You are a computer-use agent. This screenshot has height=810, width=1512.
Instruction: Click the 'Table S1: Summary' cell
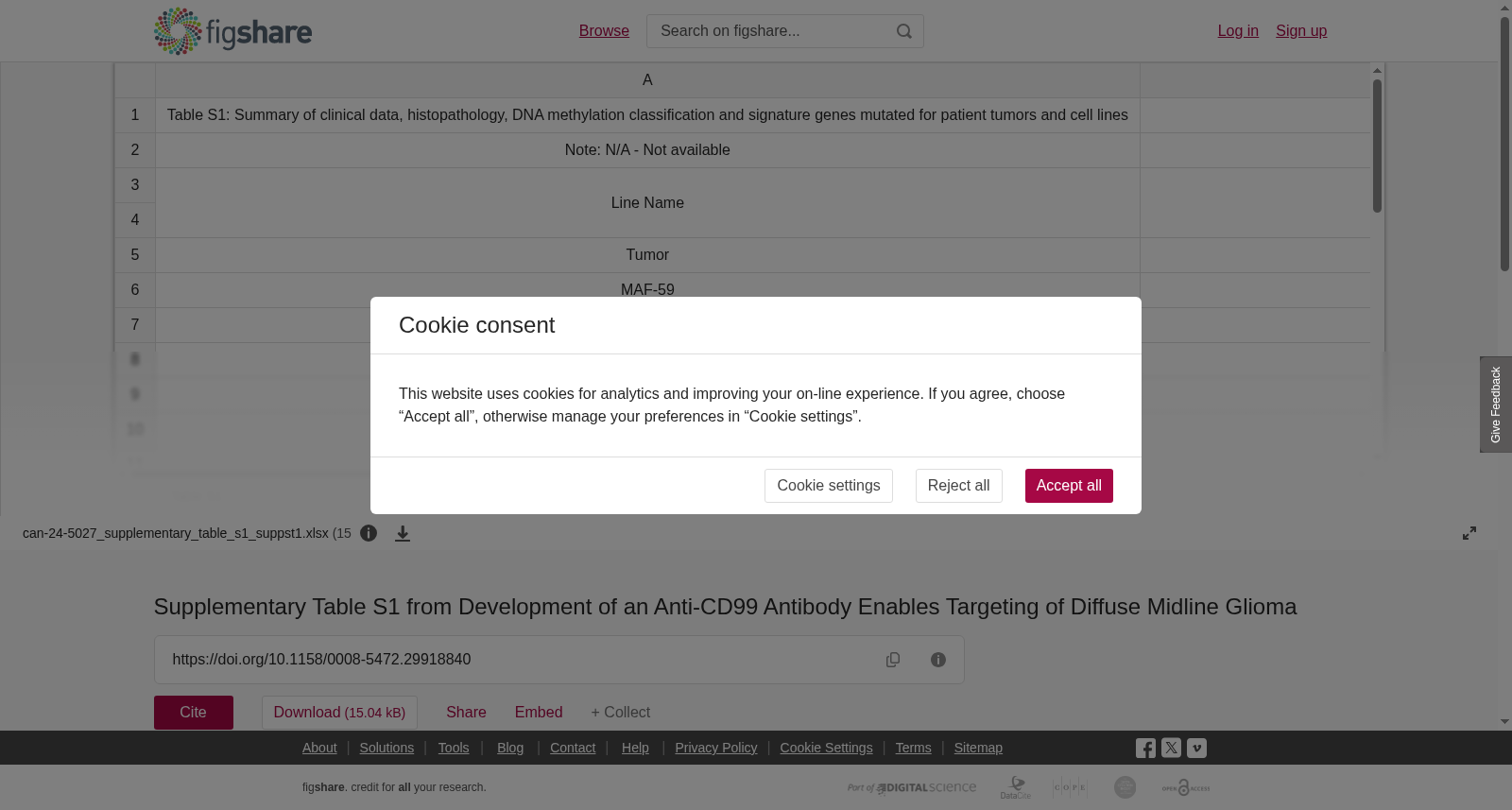647,115
